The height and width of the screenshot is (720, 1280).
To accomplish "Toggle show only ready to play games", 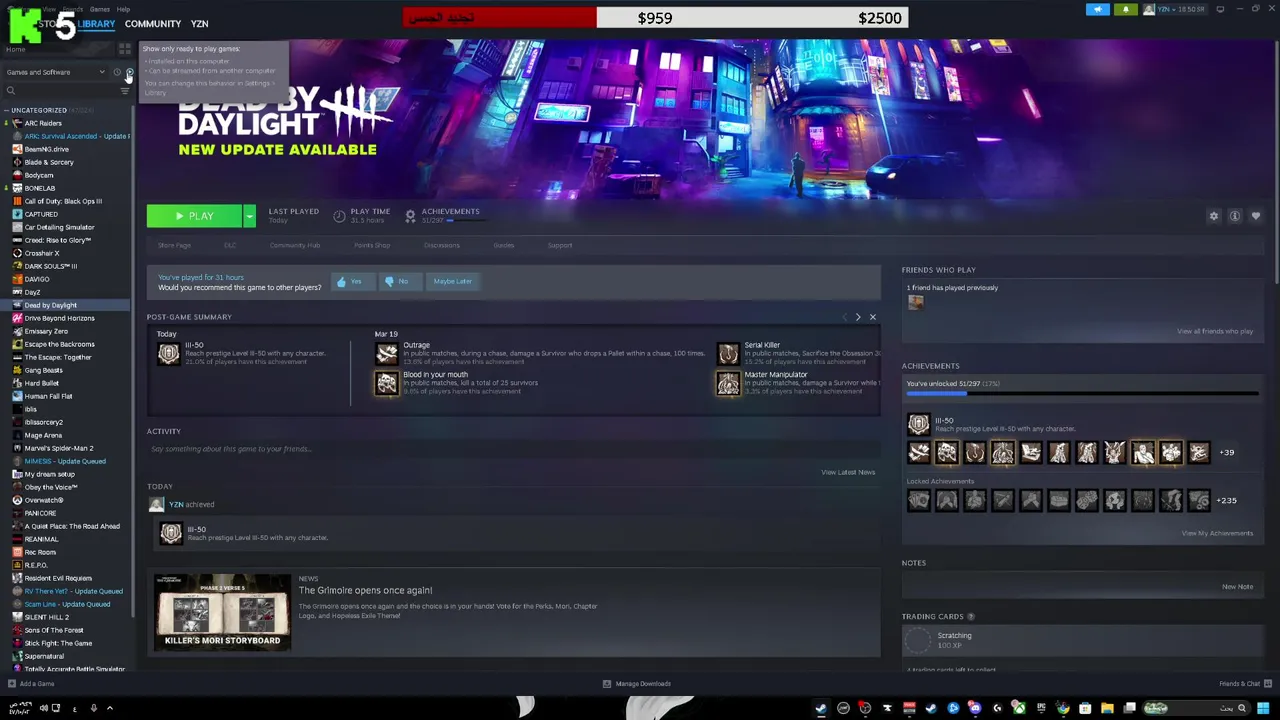I will (128, 72).
